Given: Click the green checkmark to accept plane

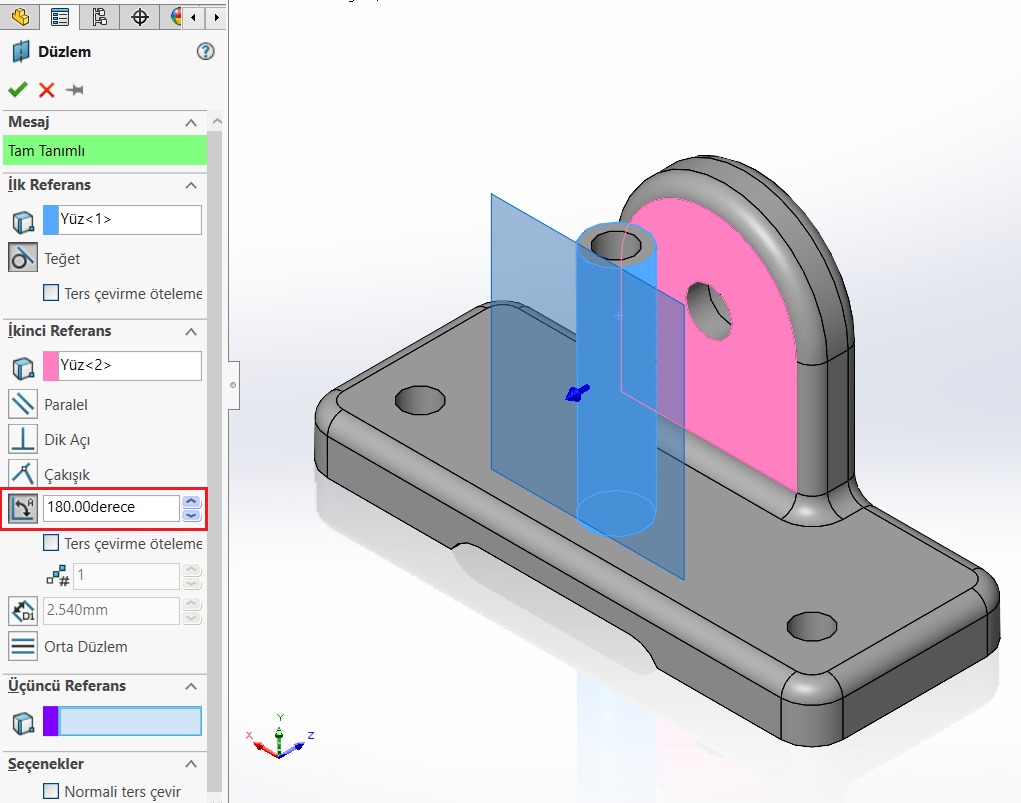Looking at the screenshot, I should tap(17, 90).
